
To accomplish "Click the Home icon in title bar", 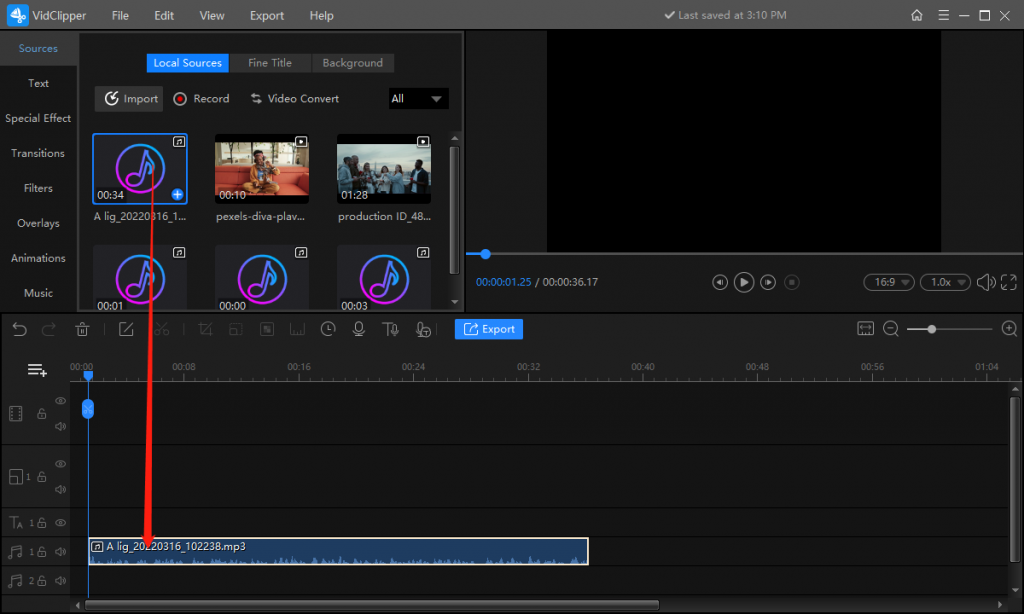I will (917, 15).
